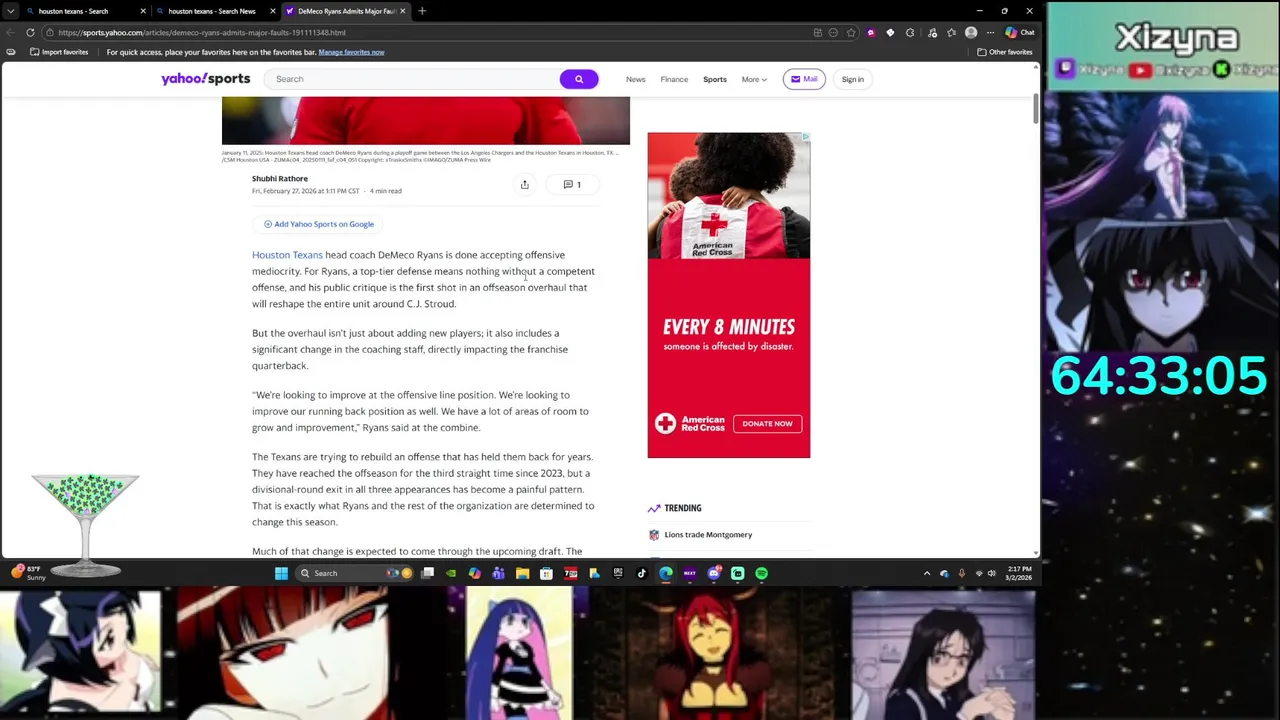This screenshot has height=720, width=1280.
Task: Open the browser profile avatar
Action: point(971,32)
